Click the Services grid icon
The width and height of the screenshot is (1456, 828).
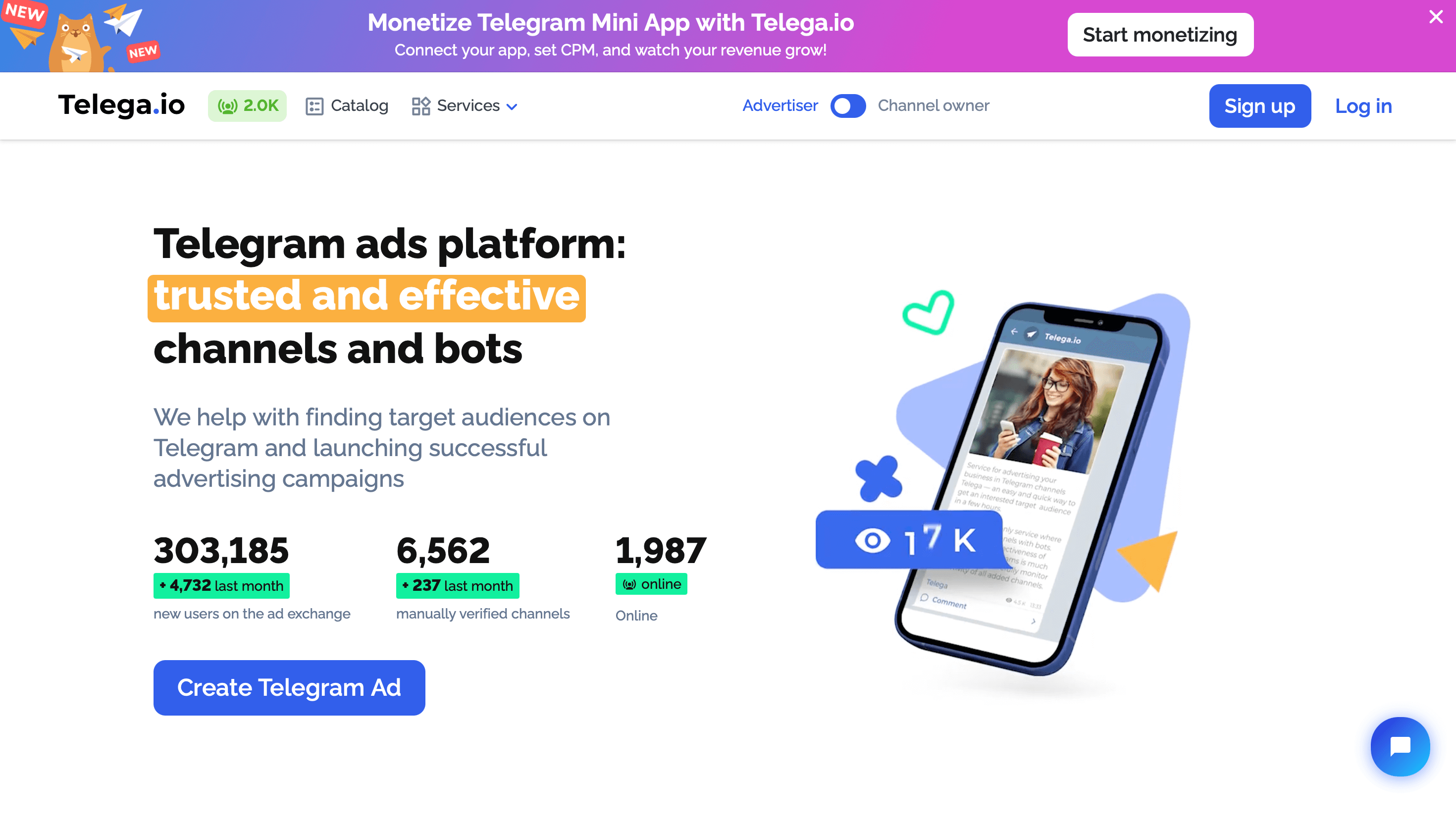[421, 106]
